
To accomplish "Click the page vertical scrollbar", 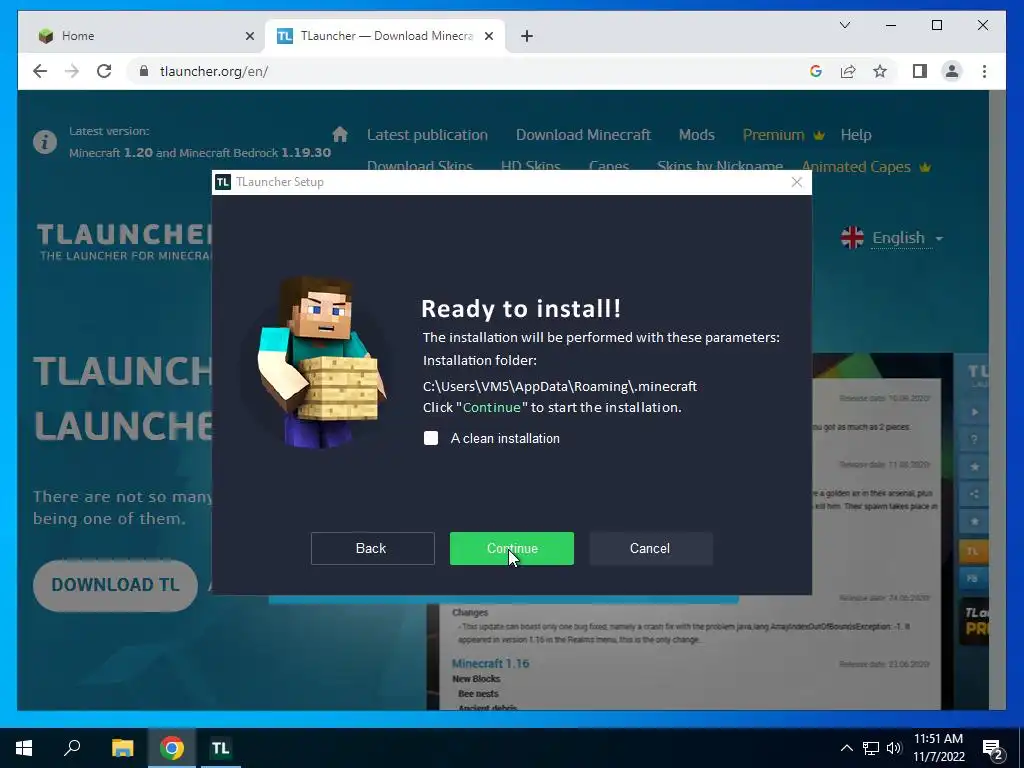I will pyautogui.click(x=997, y=400).
